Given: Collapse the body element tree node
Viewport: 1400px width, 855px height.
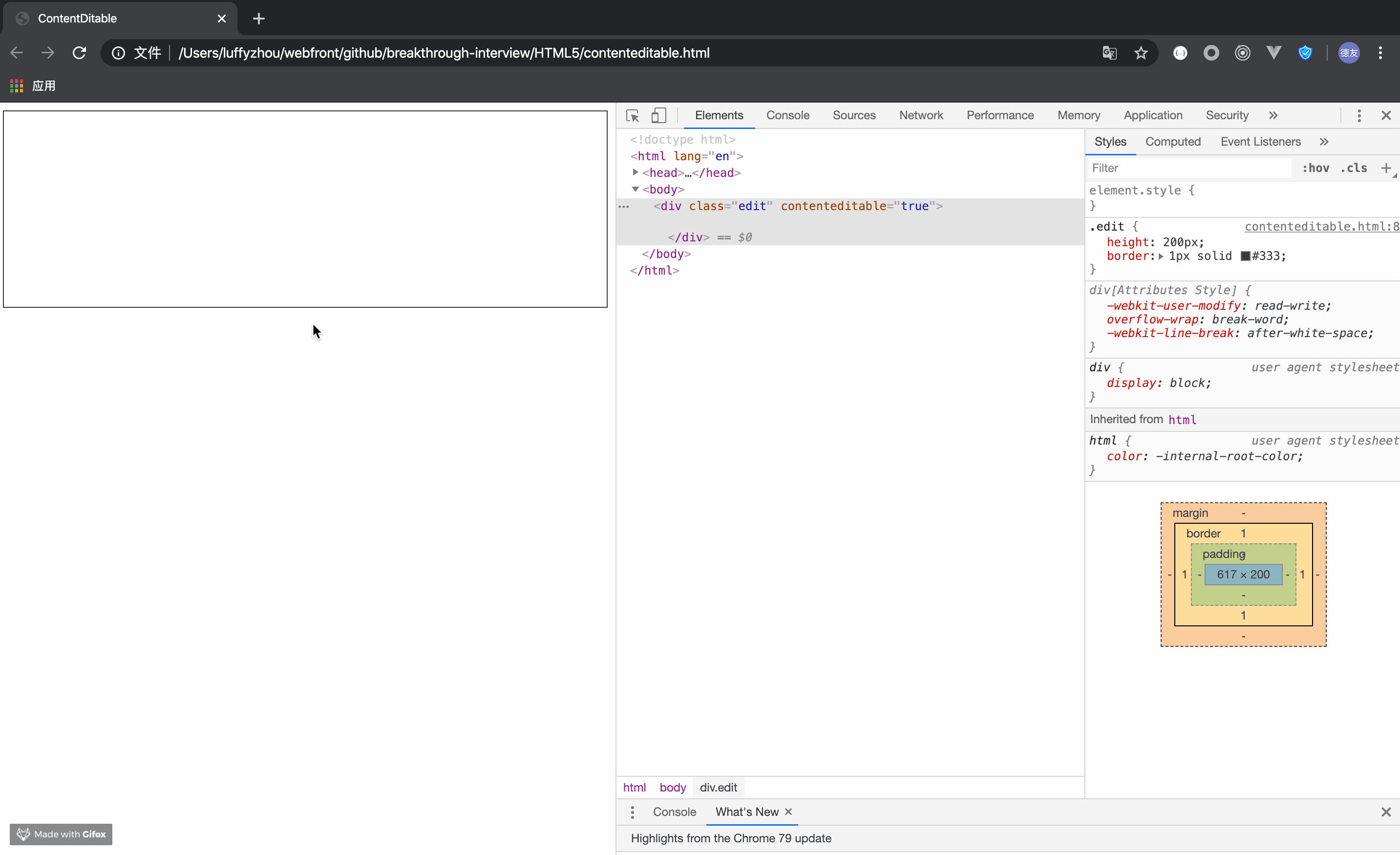Looking at the screenshot, I should tap(635, 189).
